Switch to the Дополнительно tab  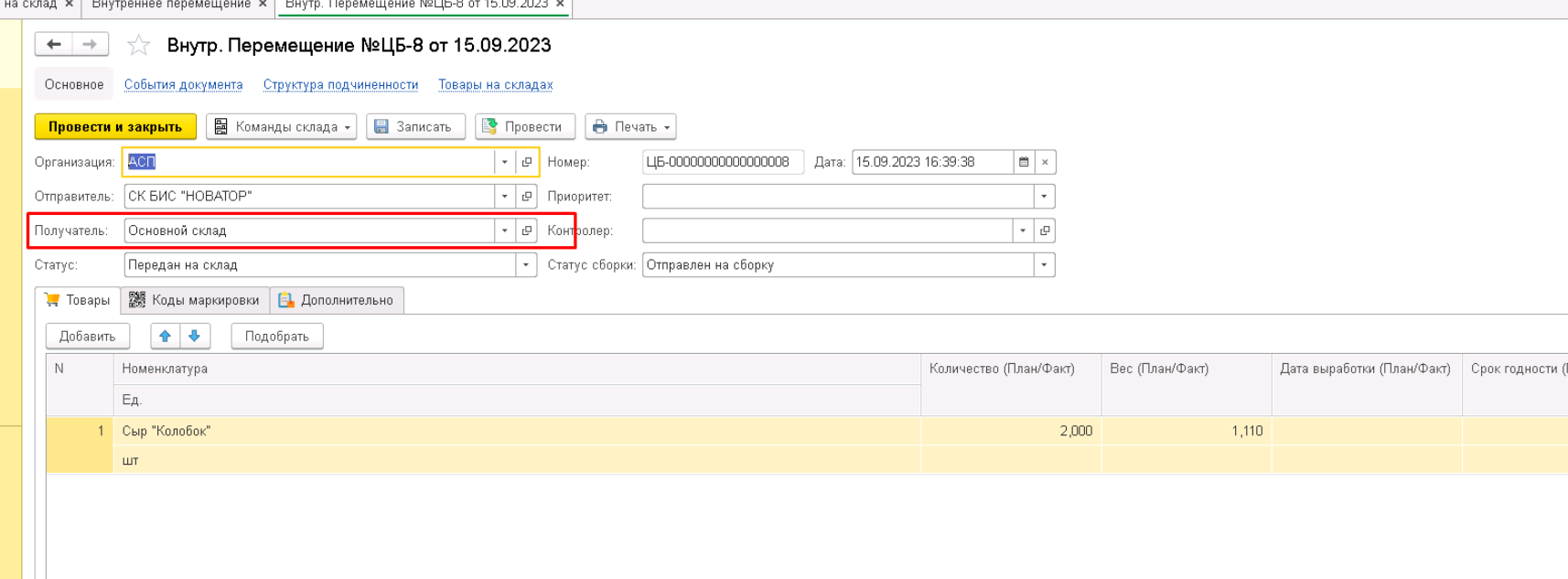click(337, 300)
